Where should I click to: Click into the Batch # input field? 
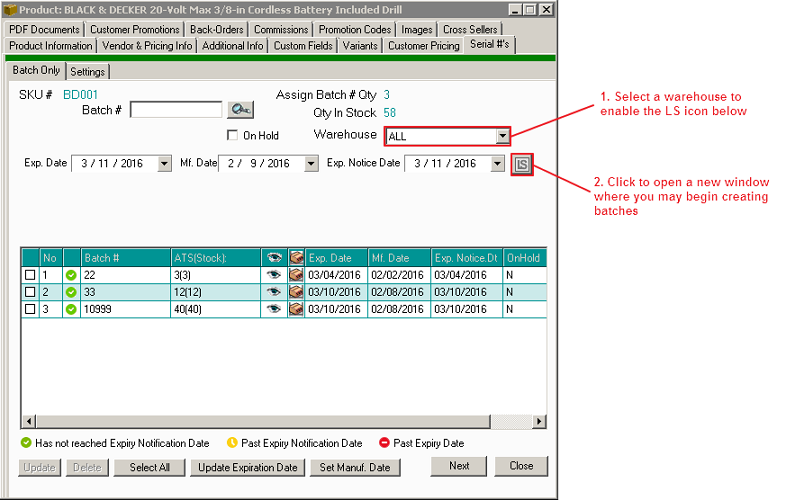point(175,110)
